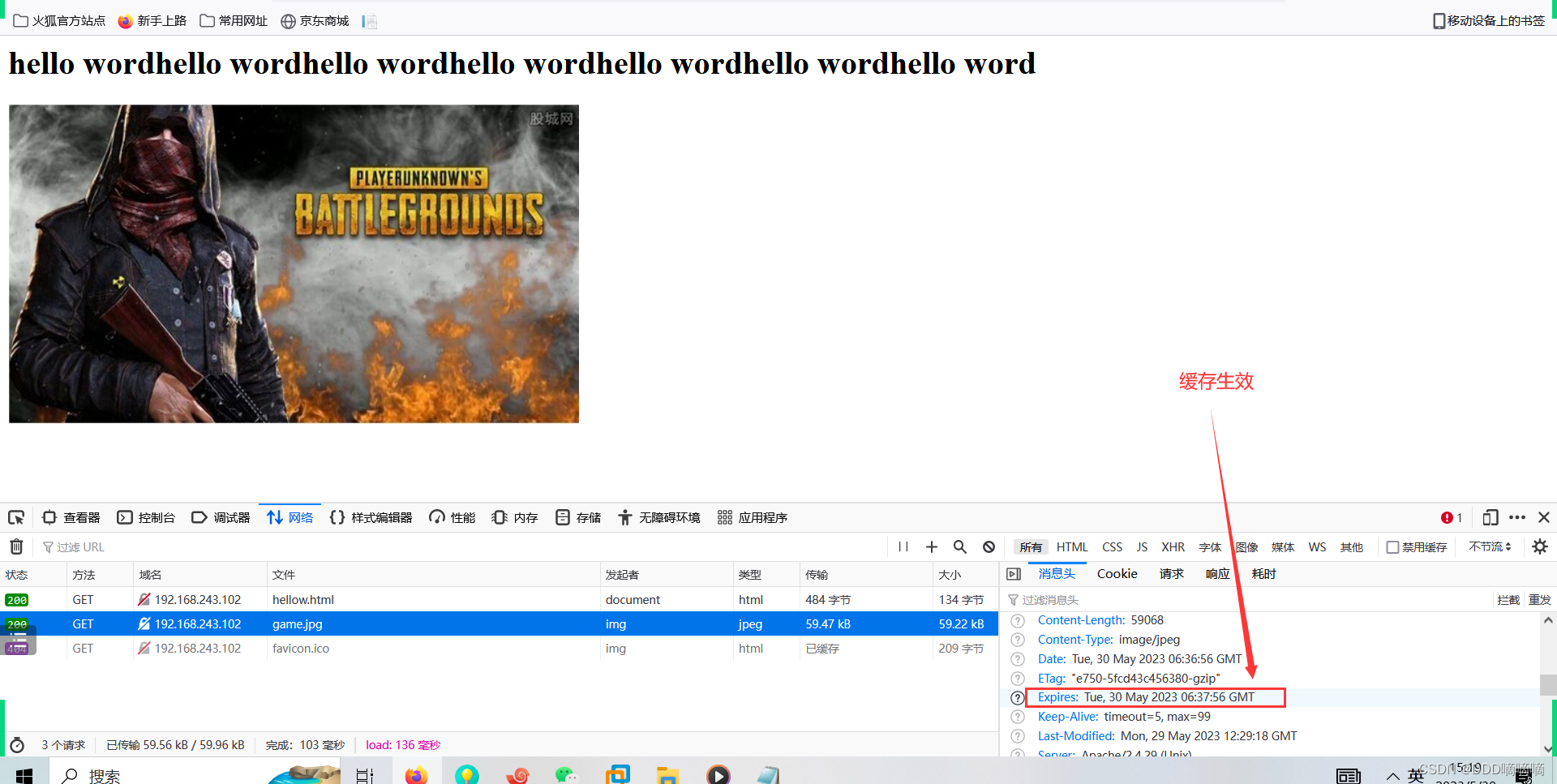
Task: Focus the 过滤 URL filter field
Action: click(x=462, y=547)
